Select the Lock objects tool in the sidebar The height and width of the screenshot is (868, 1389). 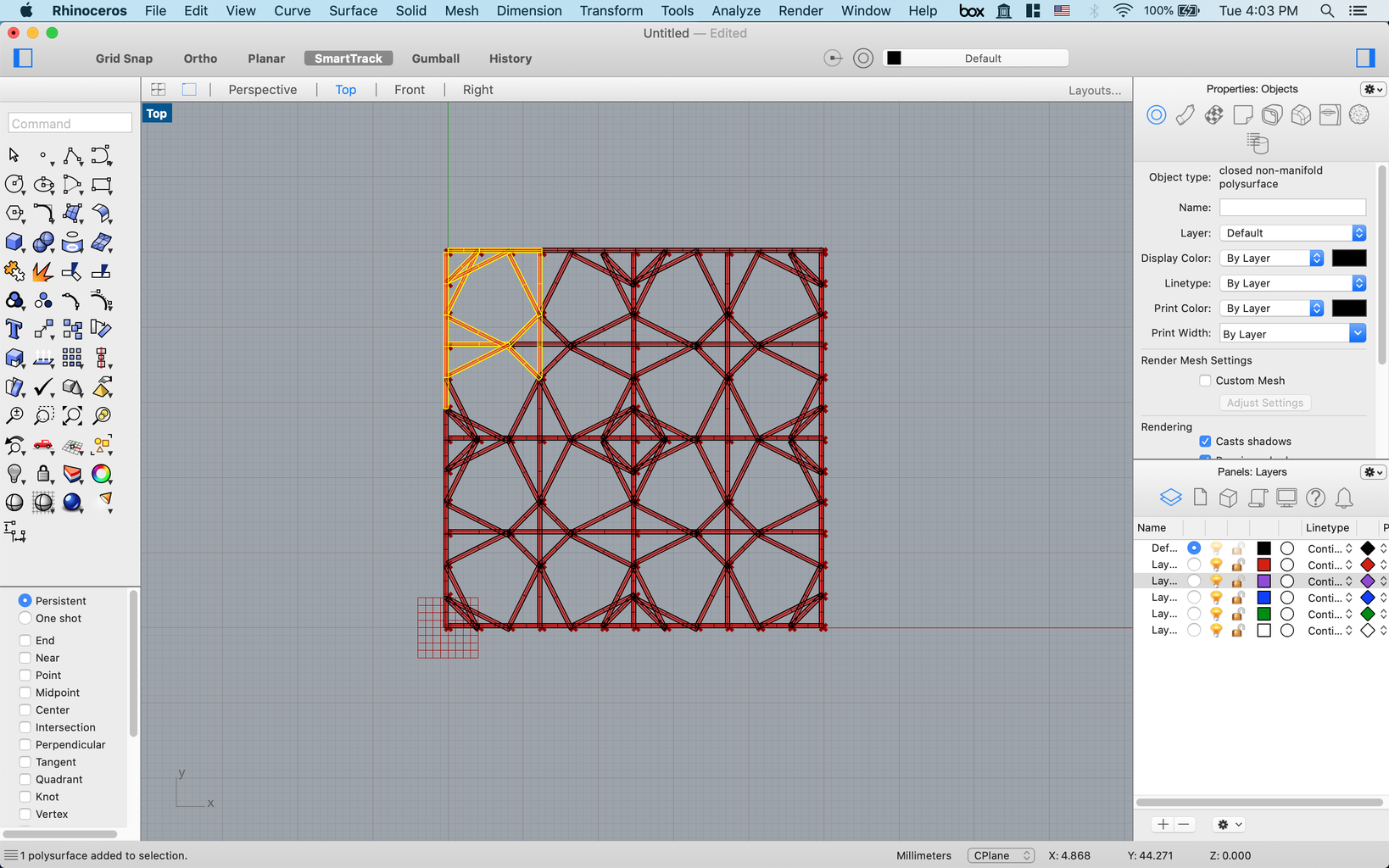click(43, 474)
